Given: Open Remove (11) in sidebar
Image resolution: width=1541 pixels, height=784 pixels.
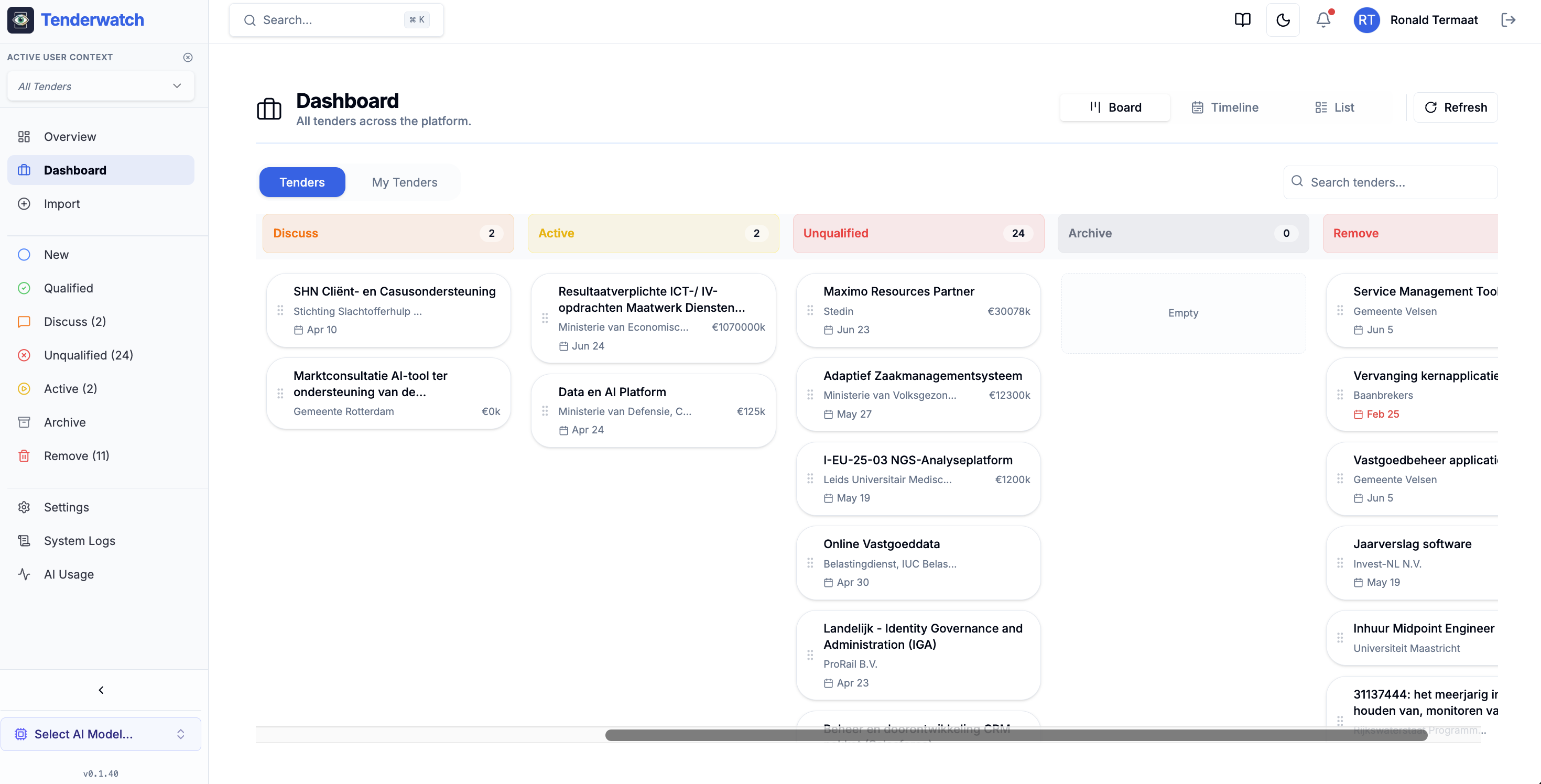Looking at the screenshot, I should click(x=101, y=455).
